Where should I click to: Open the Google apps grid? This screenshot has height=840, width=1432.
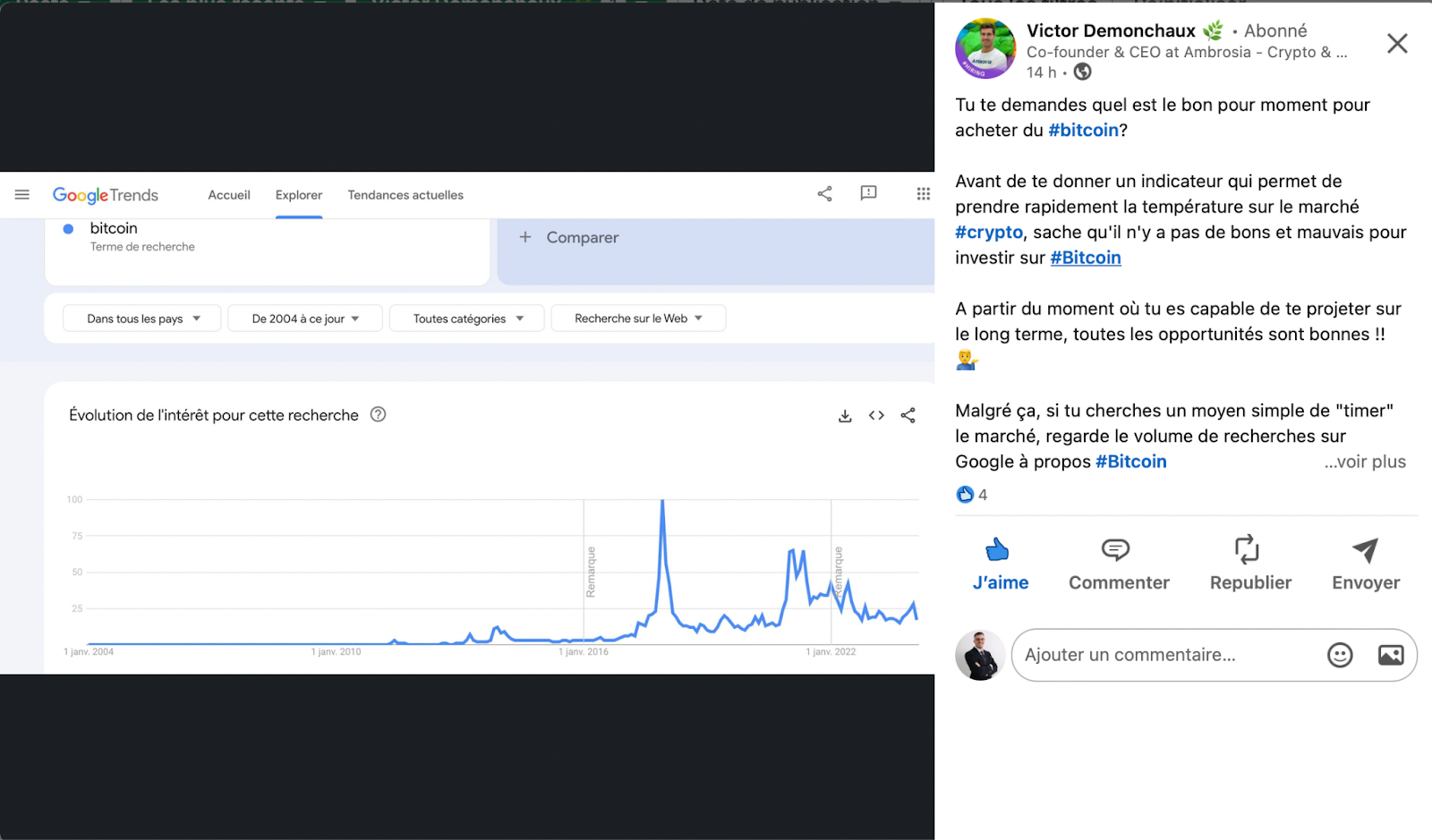924,193
